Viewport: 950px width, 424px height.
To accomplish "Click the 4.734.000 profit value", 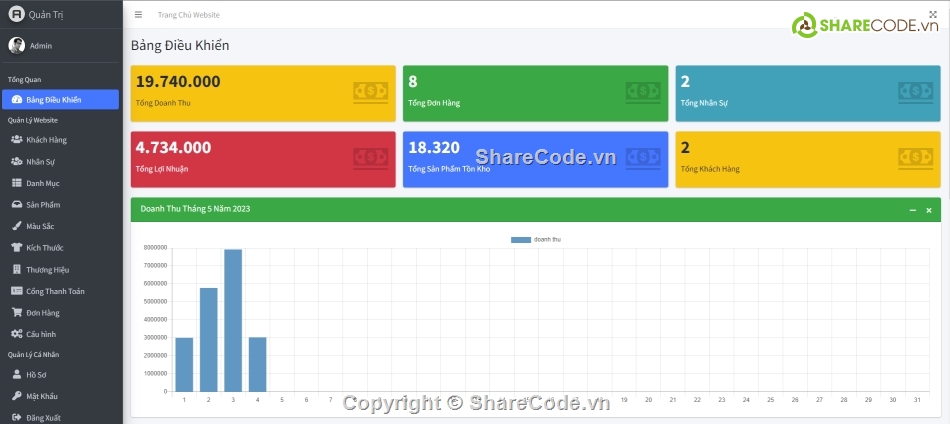I will point(173,147).
